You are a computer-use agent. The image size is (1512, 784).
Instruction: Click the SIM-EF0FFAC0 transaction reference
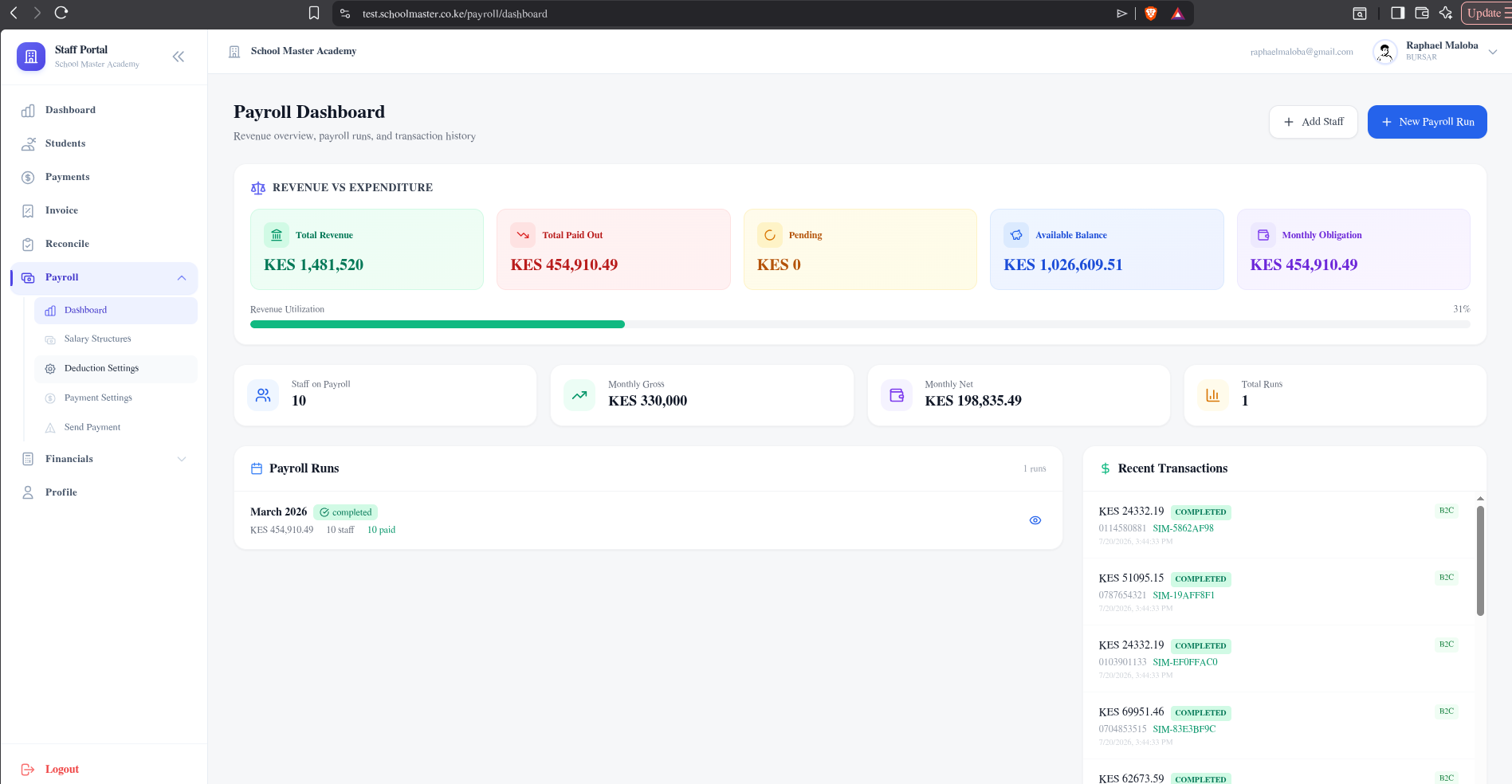click(x=1185, y=662)
